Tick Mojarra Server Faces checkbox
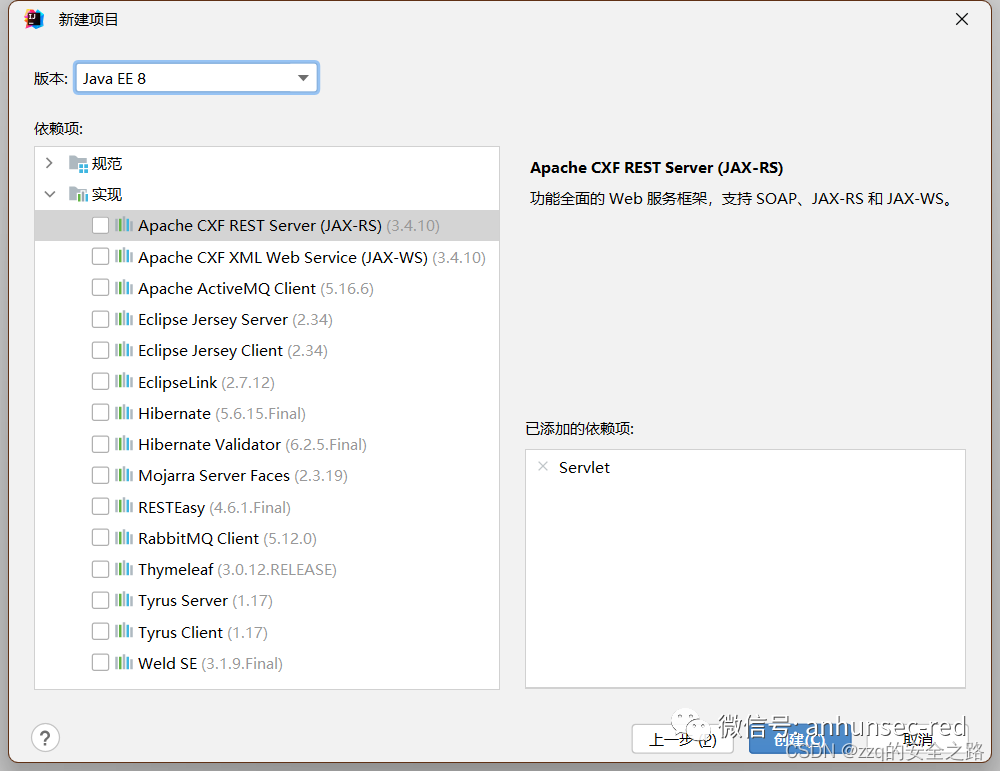The height and width of the screenshot is (771, 1000). point(100,476)
